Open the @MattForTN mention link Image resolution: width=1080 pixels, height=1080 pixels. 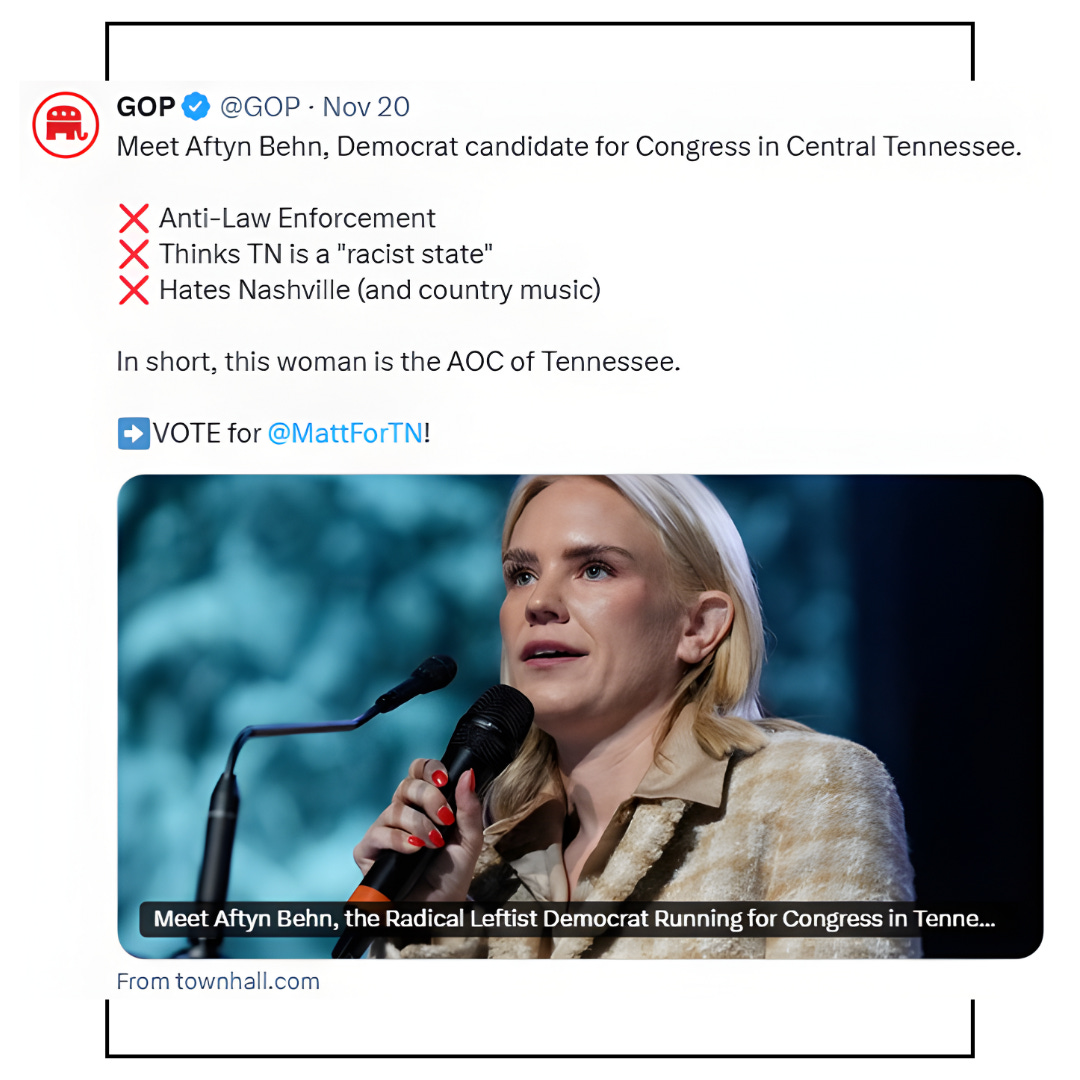click(x=345, y=433)
